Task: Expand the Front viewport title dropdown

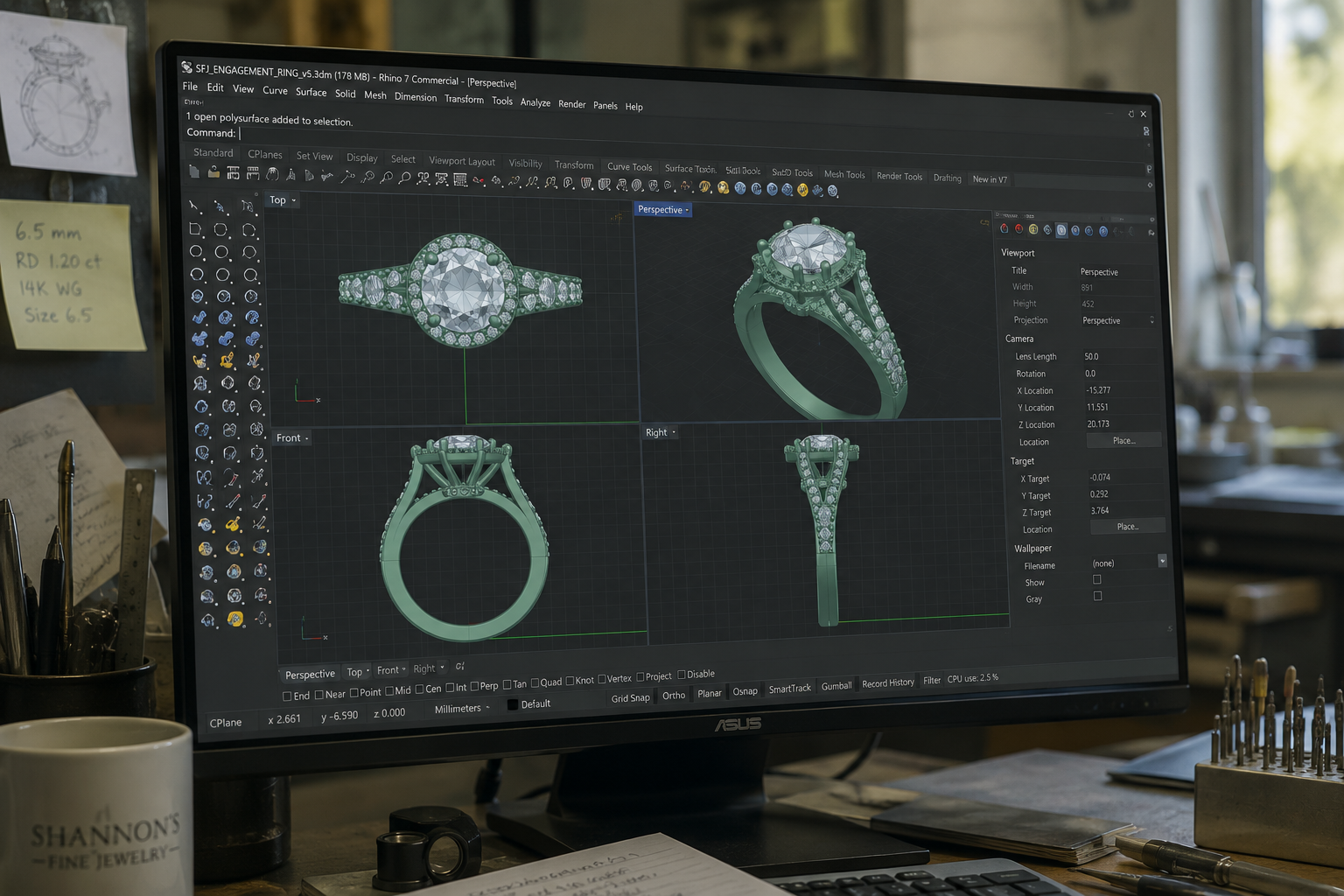Action: (306, 438)
